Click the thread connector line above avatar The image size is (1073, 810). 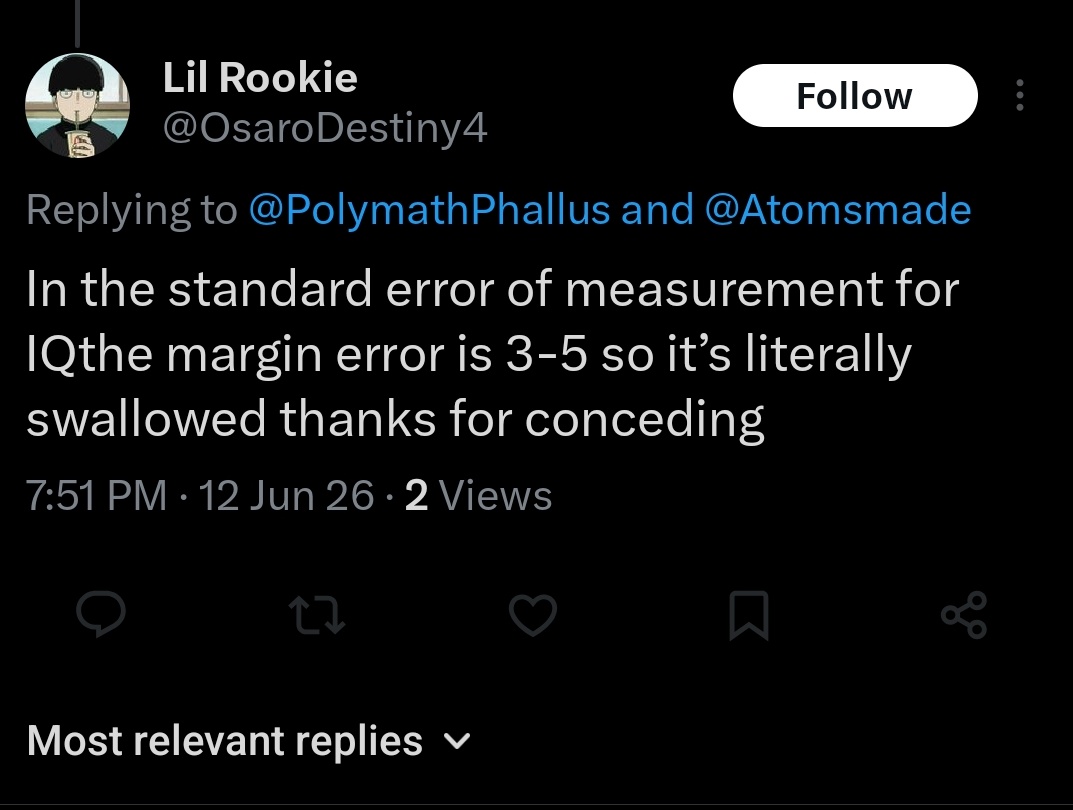(77, 23)
